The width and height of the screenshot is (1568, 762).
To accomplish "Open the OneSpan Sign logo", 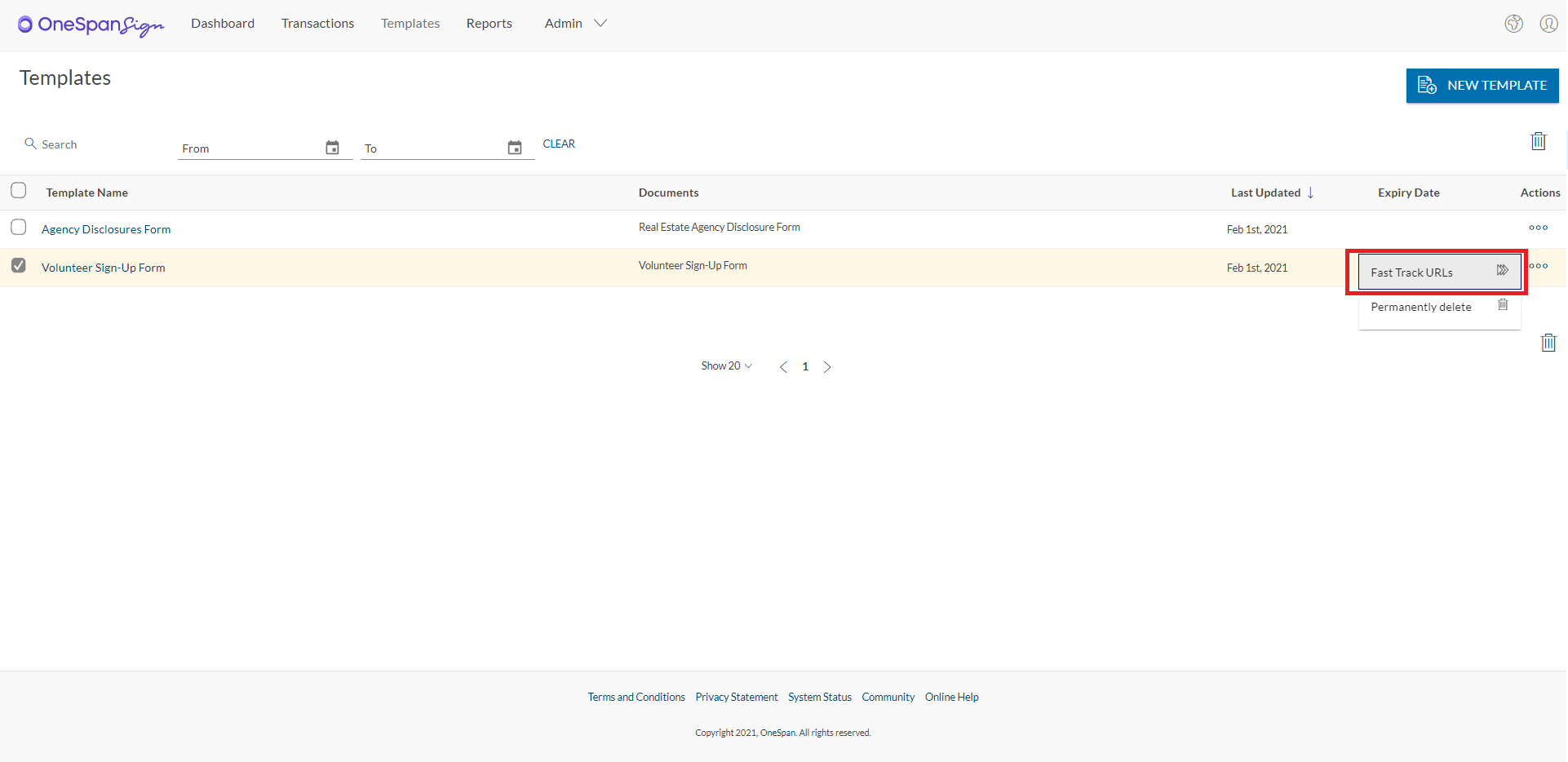I will pyautogui.click(x=90, y=25).
